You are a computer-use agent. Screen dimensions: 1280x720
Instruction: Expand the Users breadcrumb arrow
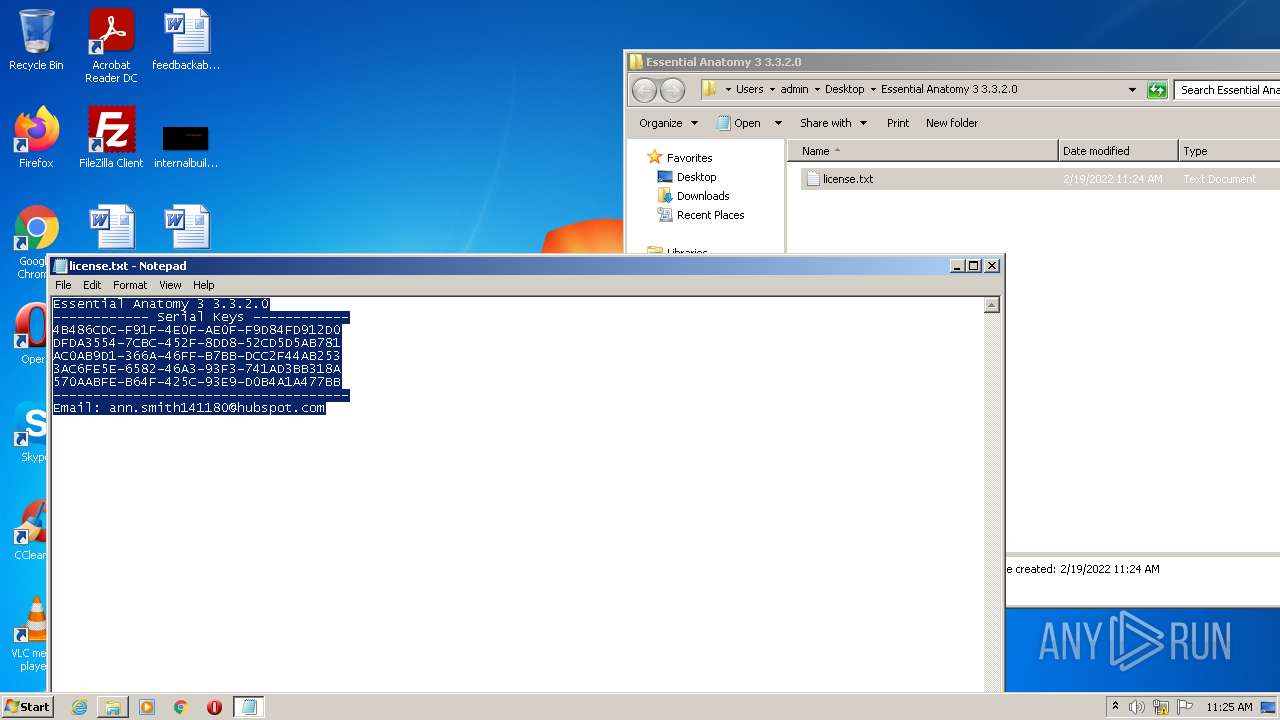point(770,89)
